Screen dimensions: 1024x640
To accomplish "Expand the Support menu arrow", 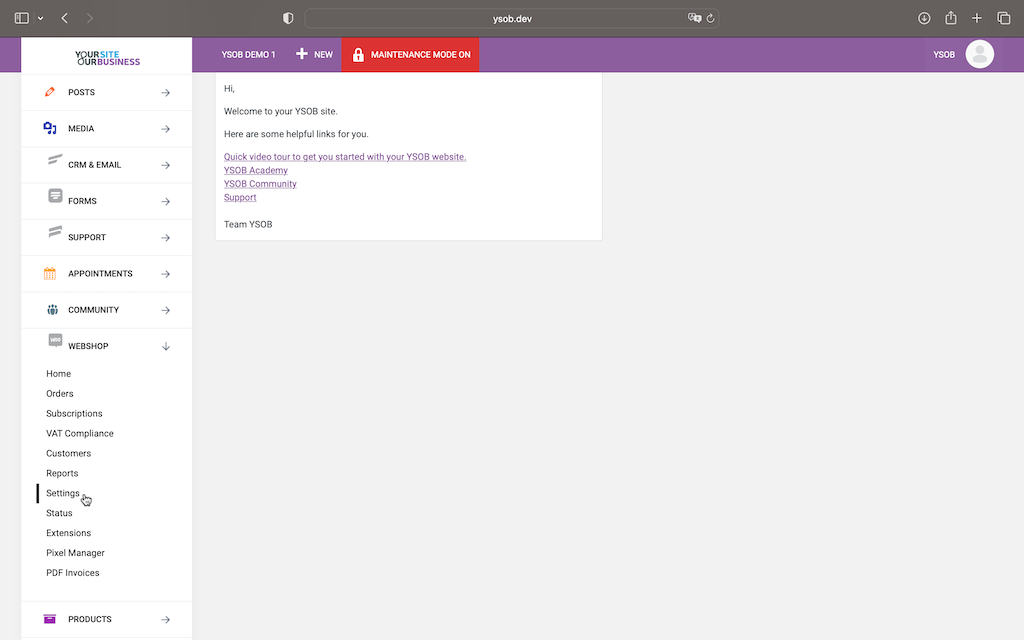I will pos(165,238).
